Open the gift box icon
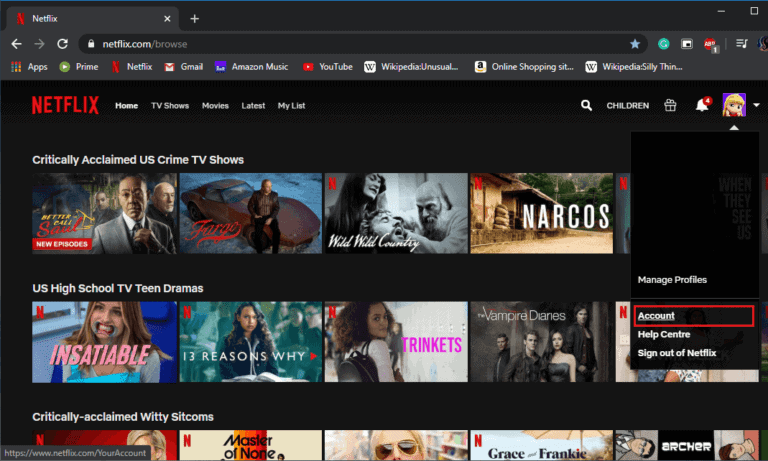 [670, 105]
